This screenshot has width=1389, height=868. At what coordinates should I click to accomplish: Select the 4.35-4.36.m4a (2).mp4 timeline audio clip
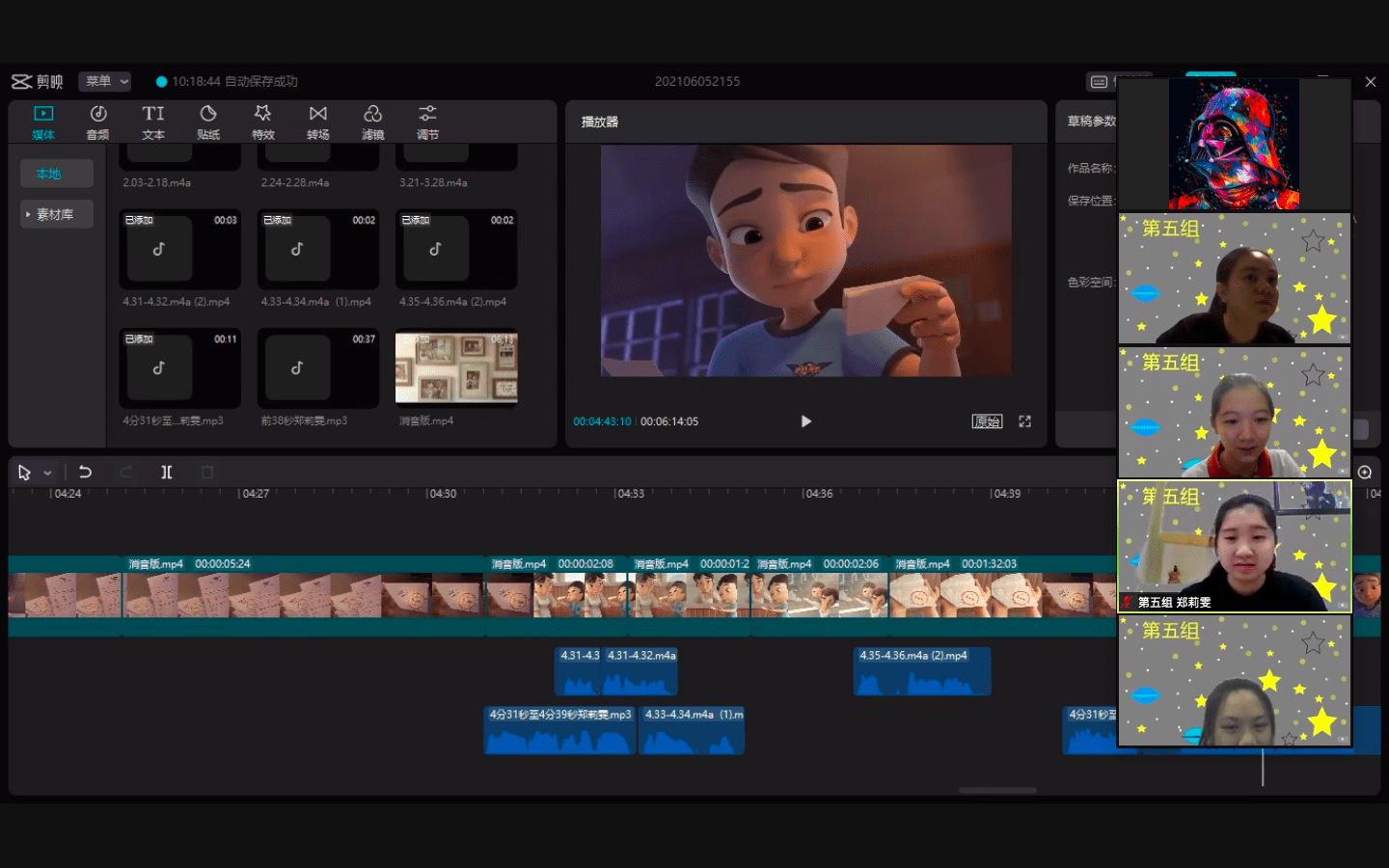pyautogui.click(x=922, y=671)
